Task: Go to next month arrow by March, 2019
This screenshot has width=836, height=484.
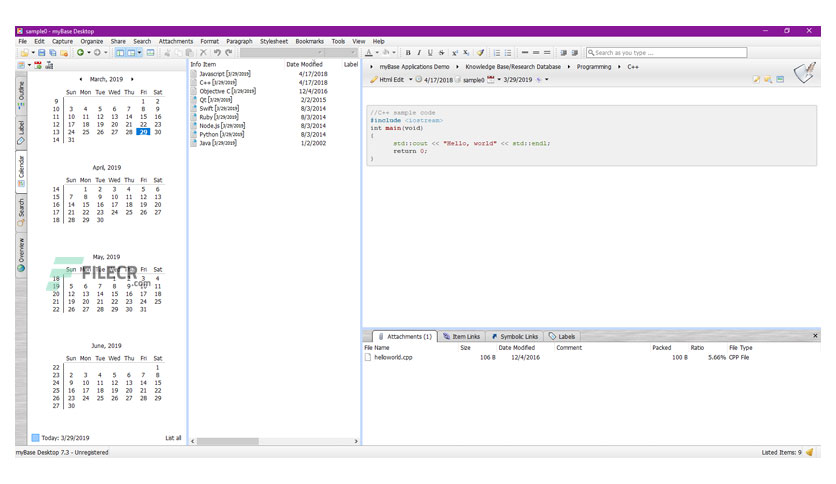Action: coord(132,79)
